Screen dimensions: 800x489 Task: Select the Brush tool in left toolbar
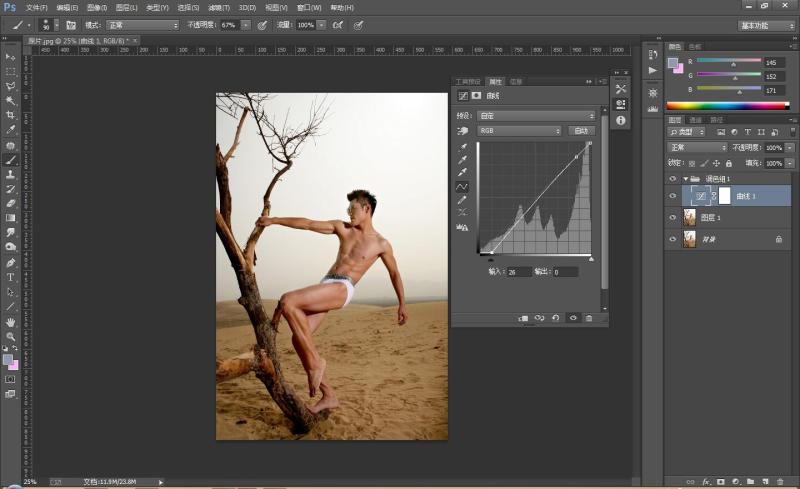tap(10, 160)
